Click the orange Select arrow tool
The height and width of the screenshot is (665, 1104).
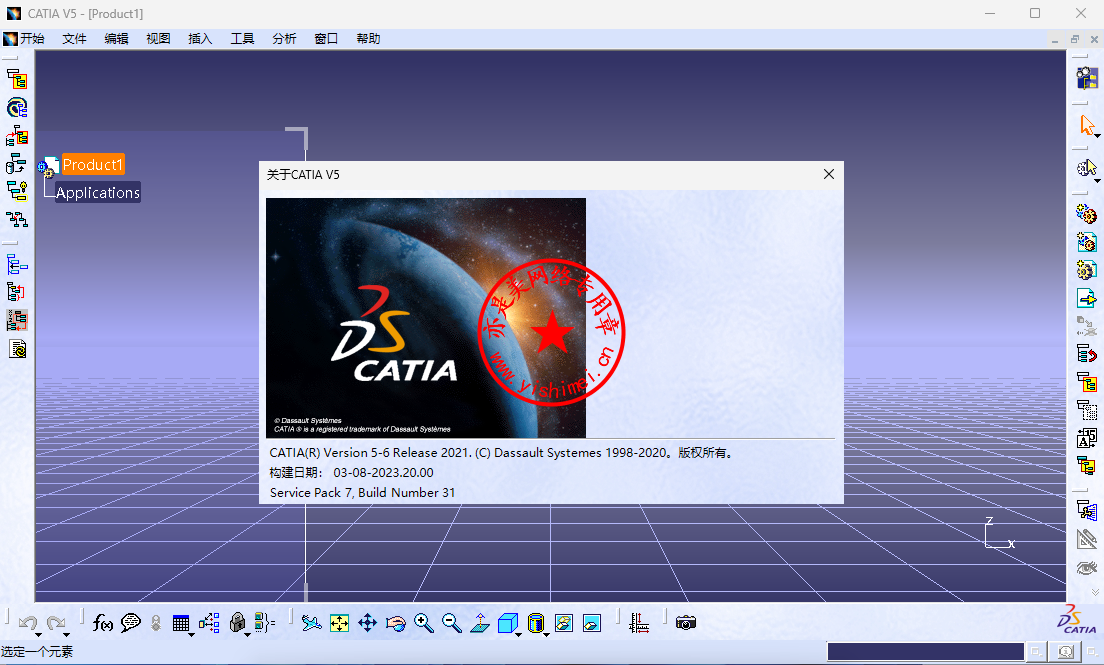click(x=1087, y=125)
